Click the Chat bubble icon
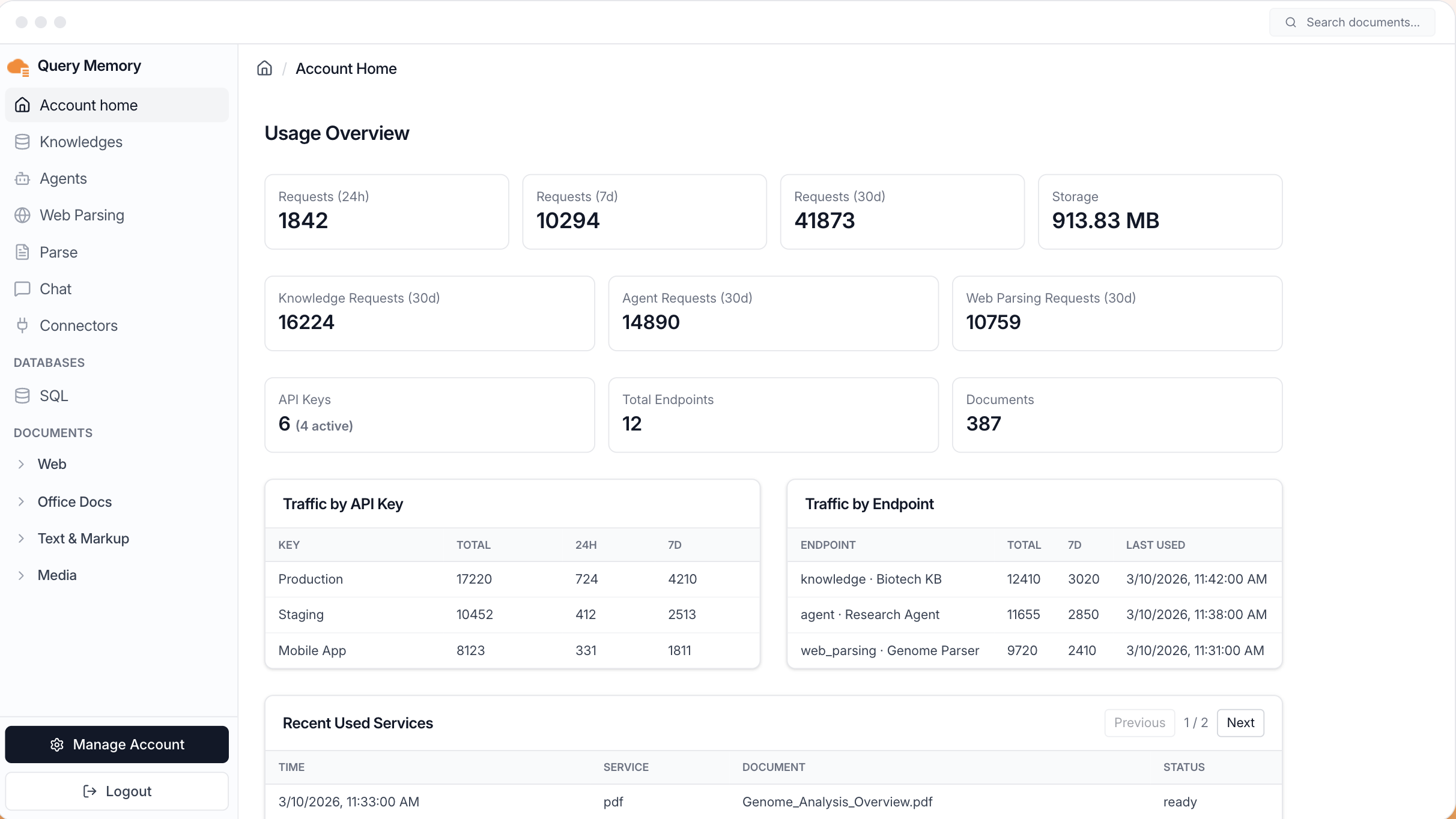This screenshot has height=819, width=1456. point(22,289)
